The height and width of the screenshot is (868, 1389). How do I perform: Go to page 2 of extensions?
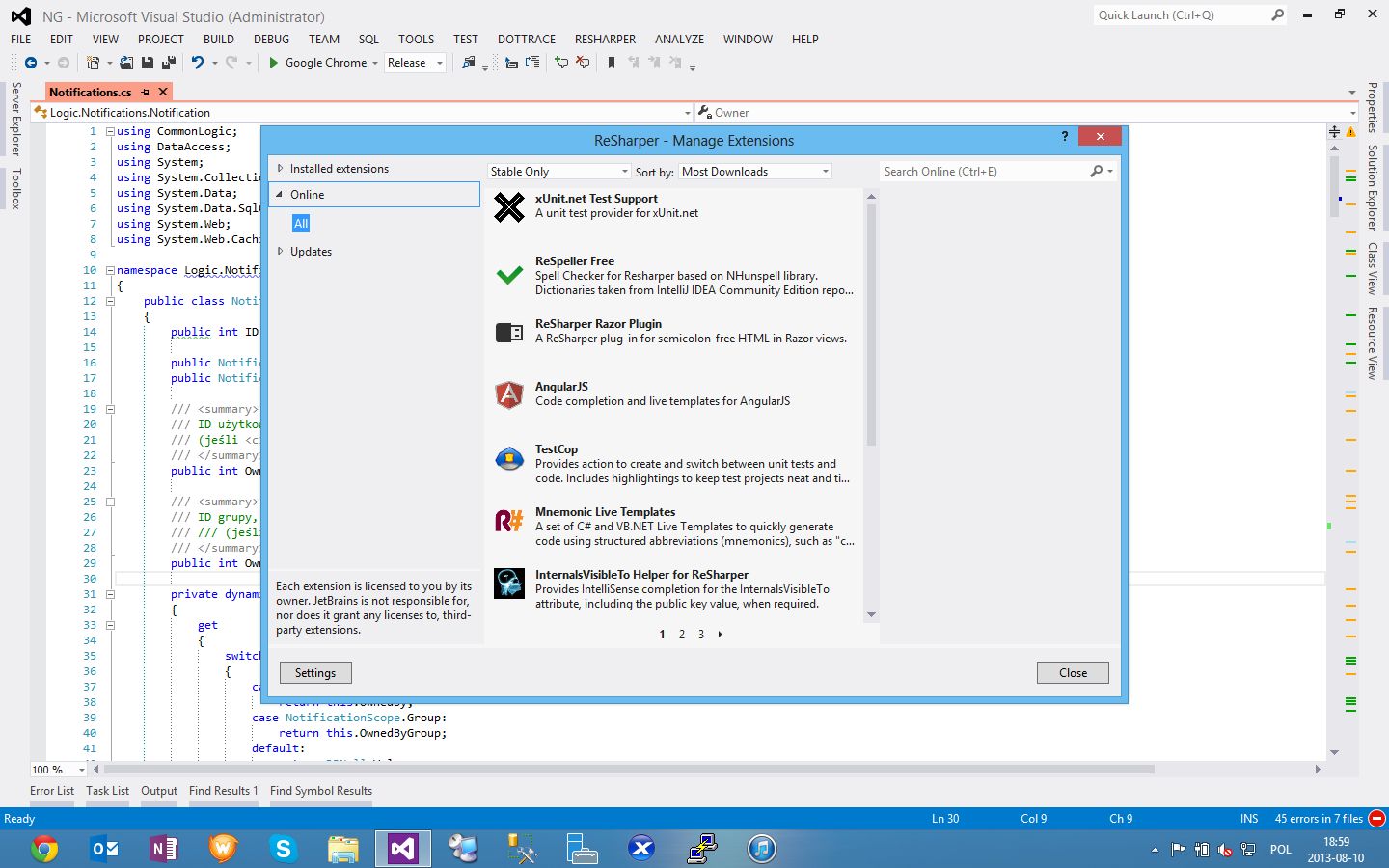(681, 635)
